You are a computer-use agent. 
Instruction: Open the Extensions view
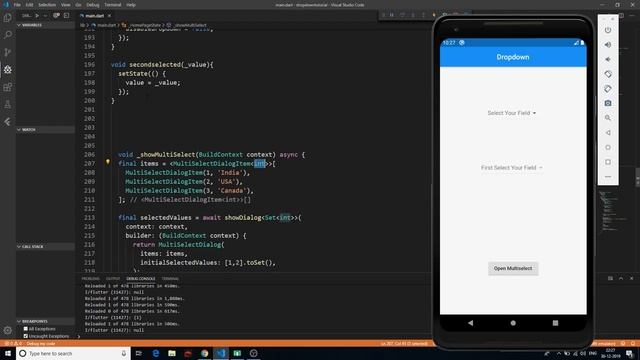pos(7,87)
